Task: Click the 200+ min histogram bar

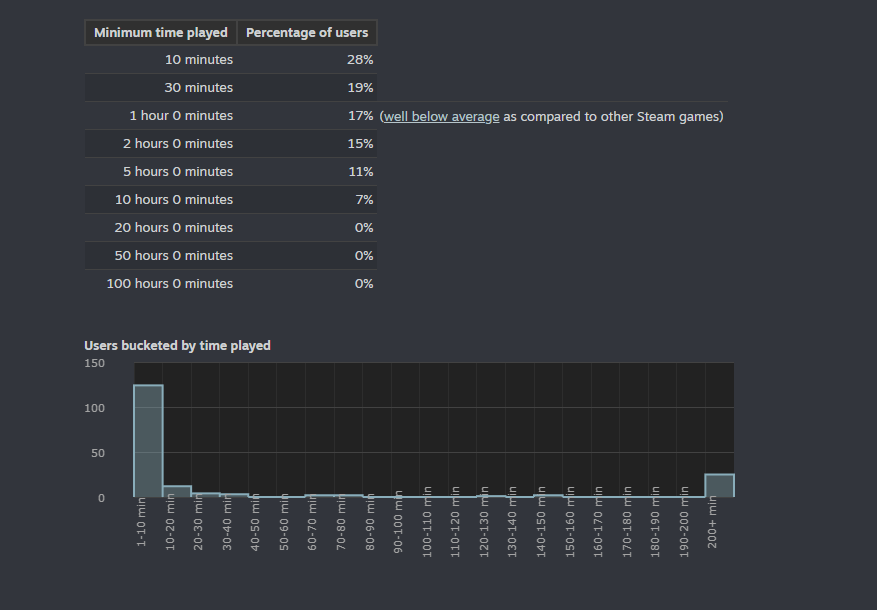Action: 719,485
